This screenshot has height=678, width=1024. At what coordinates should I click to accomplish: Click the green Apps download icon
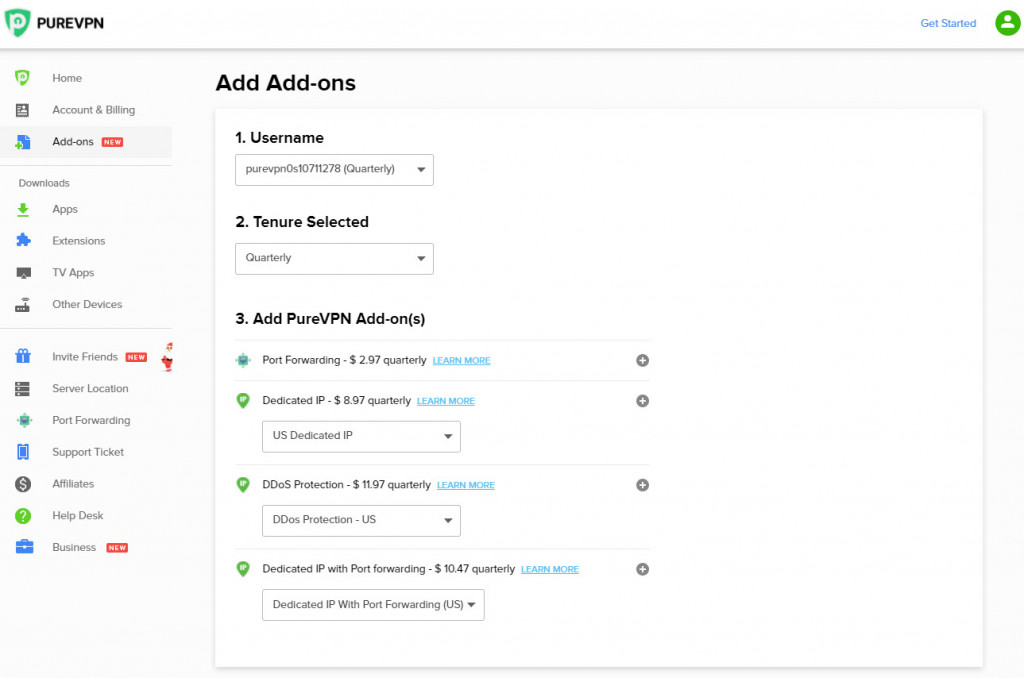[x=23, y=209]
